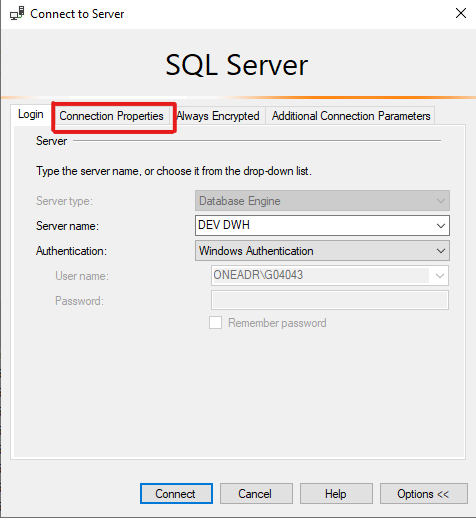Expand the Authentication dropdown
The height and width of the screenshot is (518, 476).
pos(322,251)
